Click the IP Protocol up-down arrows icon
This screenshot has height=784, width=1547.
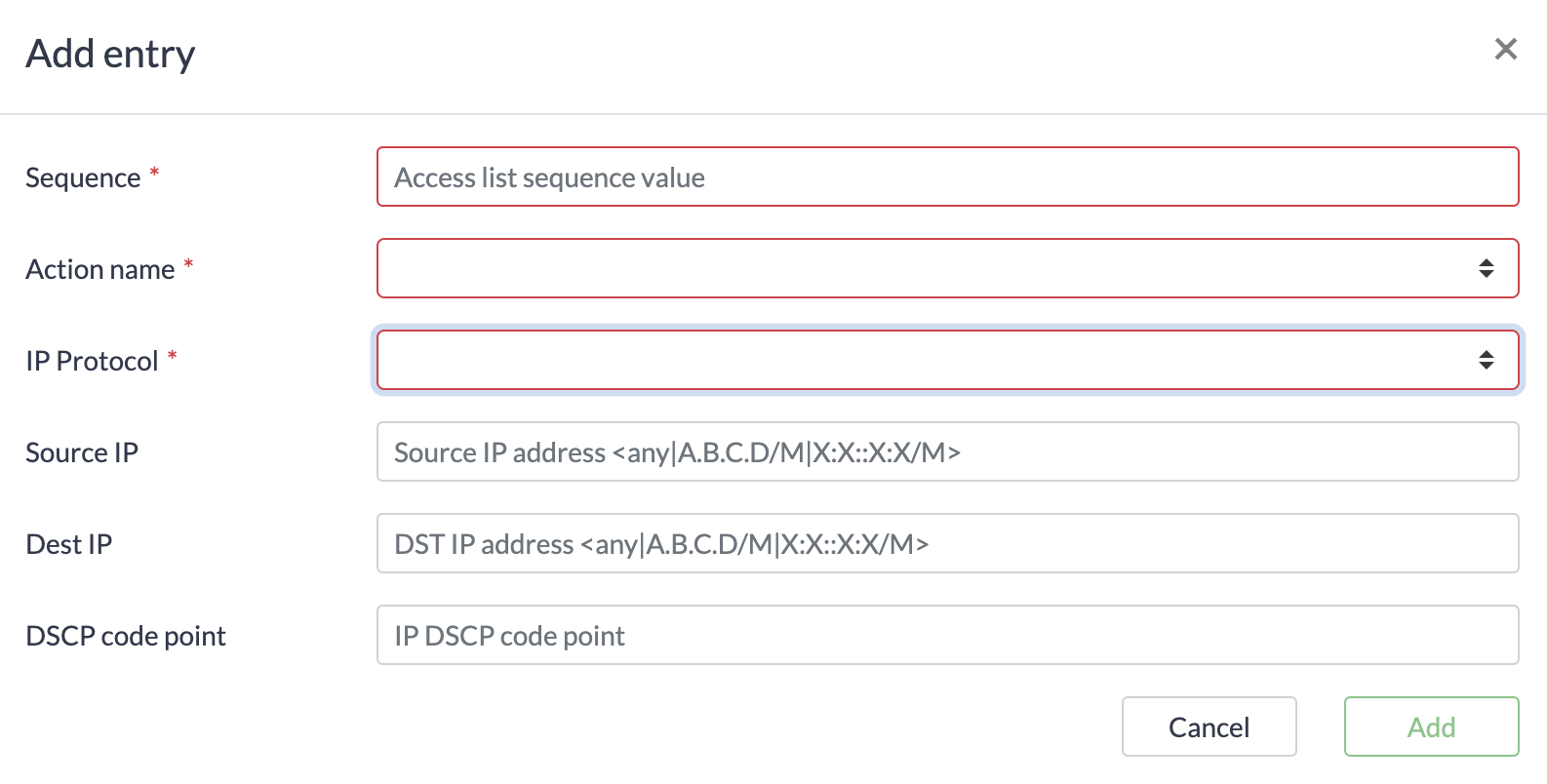coord(1486,360)
